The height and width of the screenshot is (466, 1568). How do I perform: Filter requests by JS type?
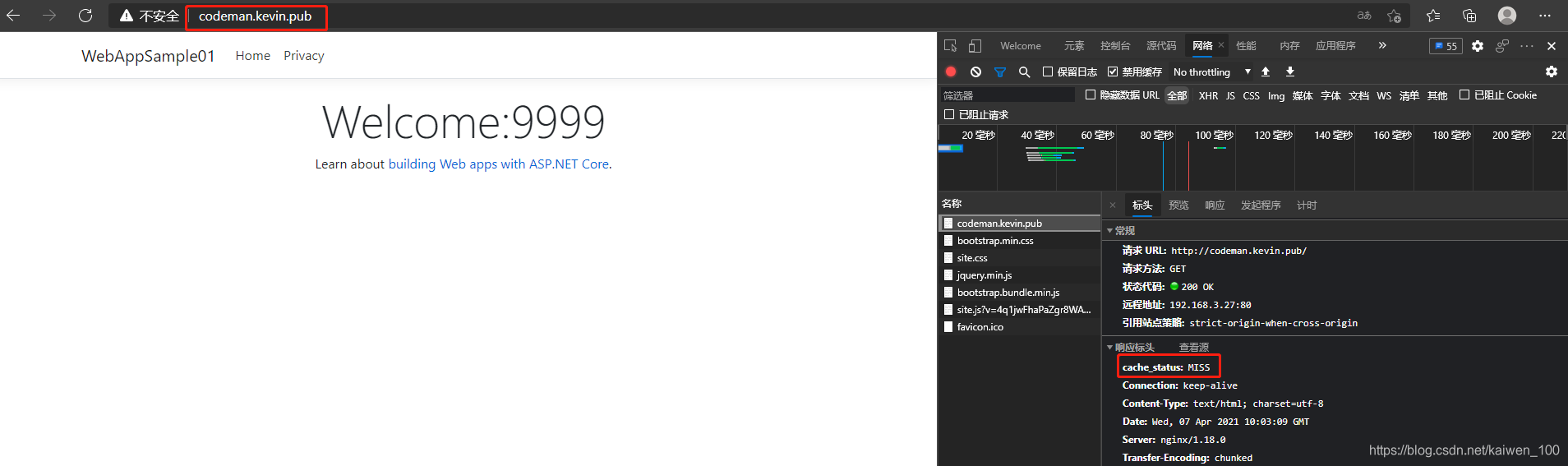click(1230, 95)
